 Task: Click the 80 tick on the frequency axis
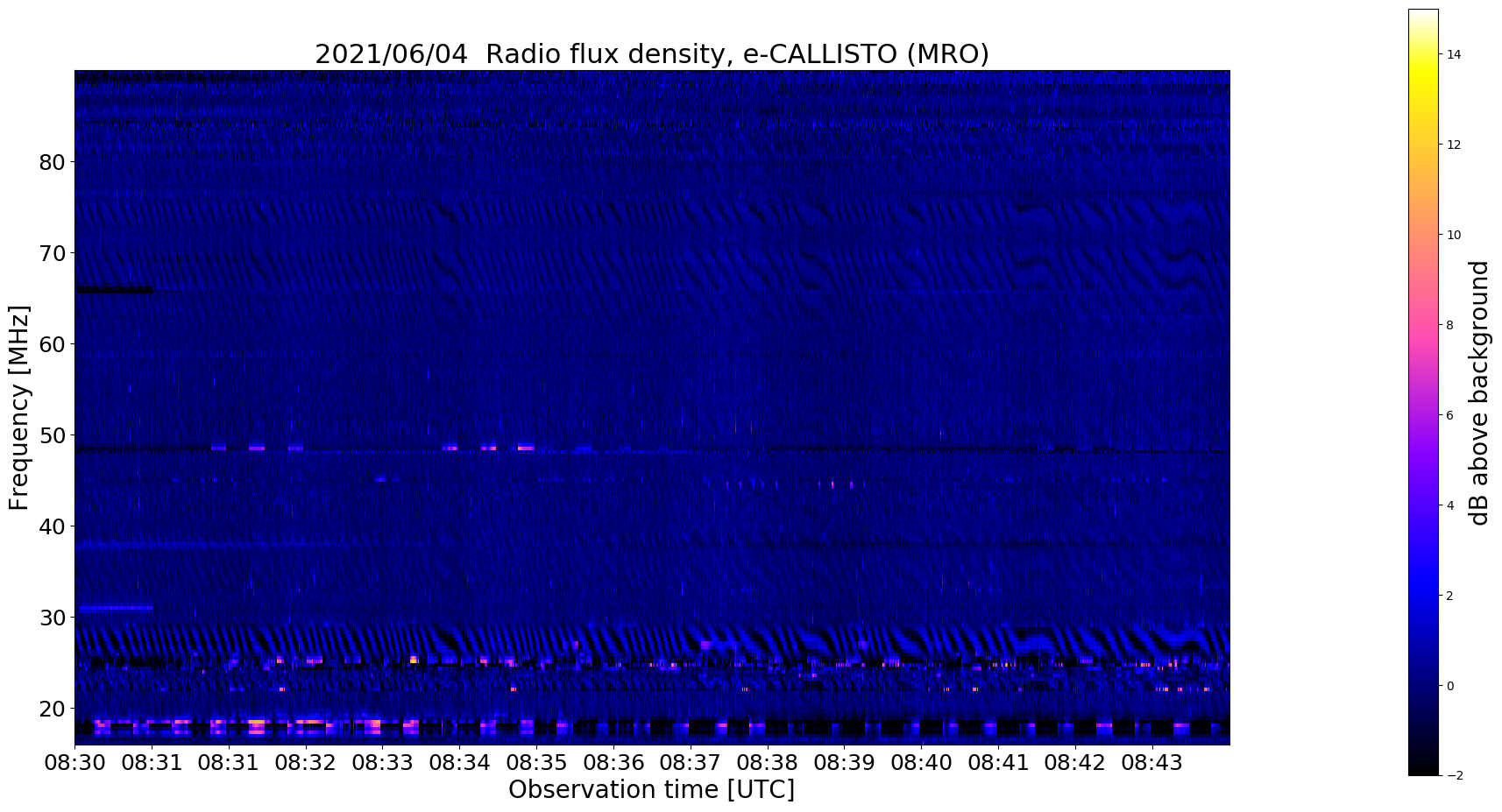click(x=53, y=162)
